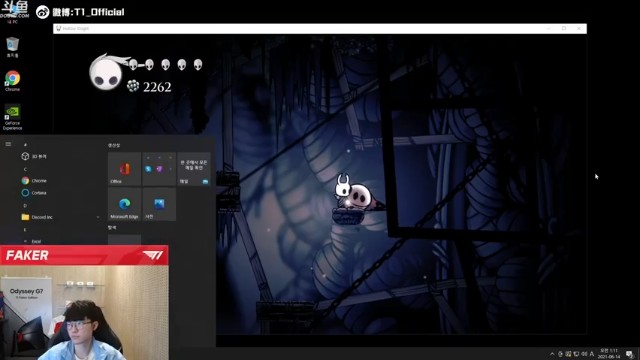Show hidden system tray icons chevron
Viewport: 640px width, 360px height.
552,354
